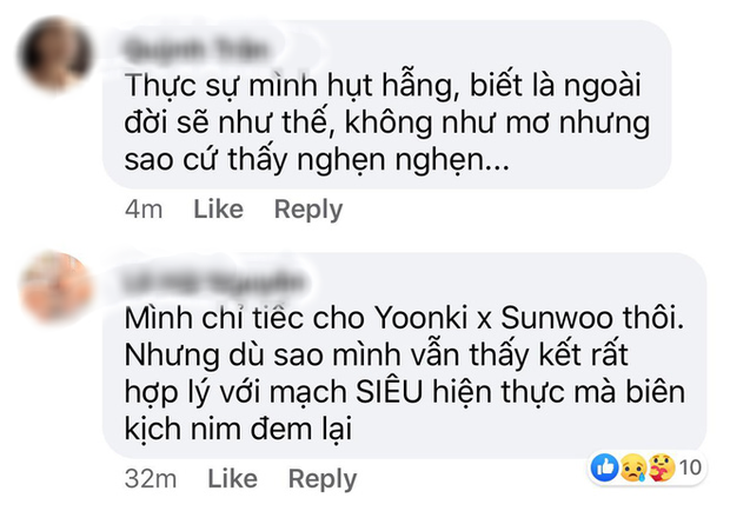Image resolution: width=730 pixels, height=511 pixels.
Task: Click the 32m timestamp link
Action: coord(150,479)
